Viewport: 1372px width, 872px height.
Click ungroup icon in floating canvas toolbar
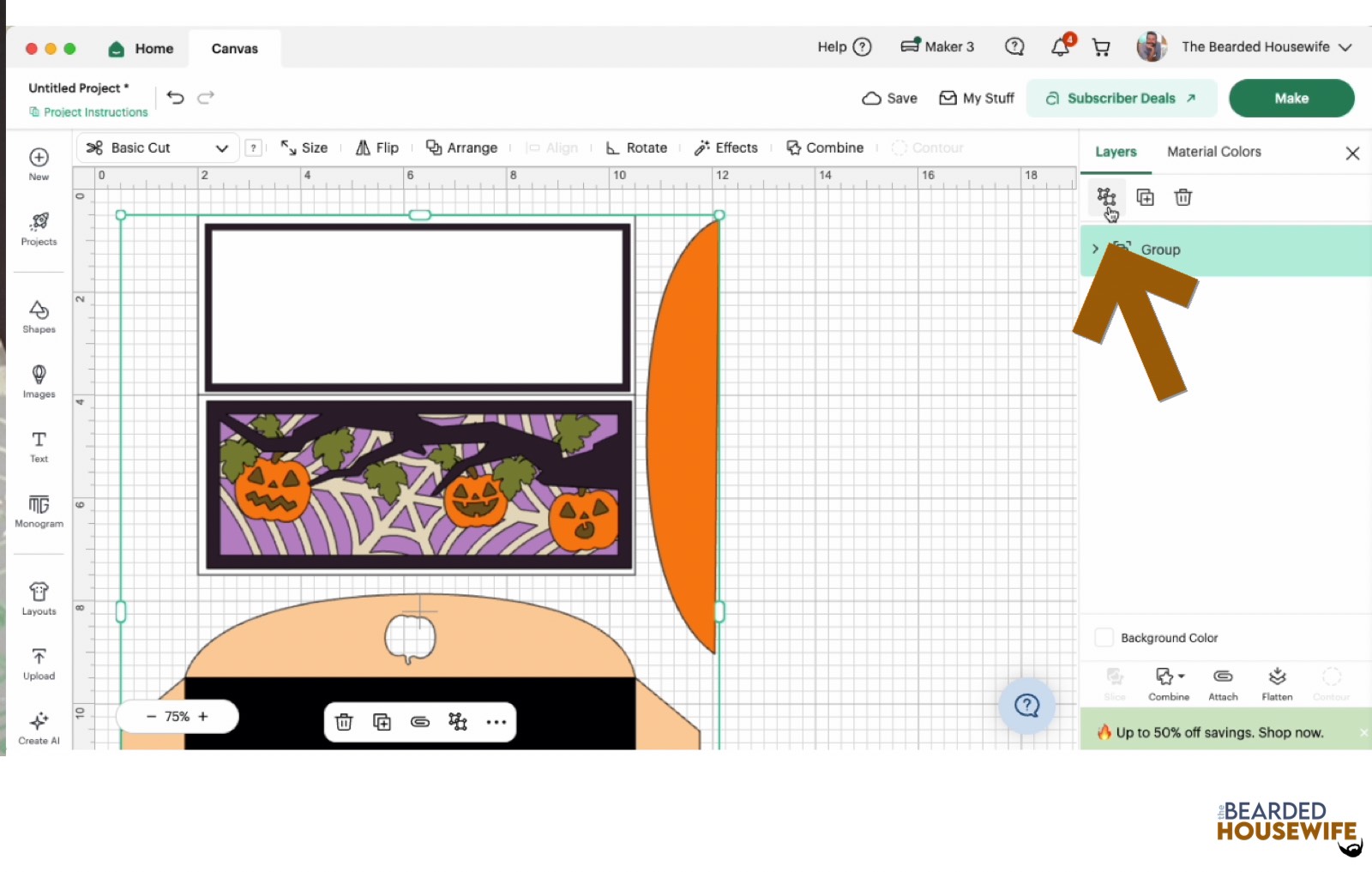(458, 722)
